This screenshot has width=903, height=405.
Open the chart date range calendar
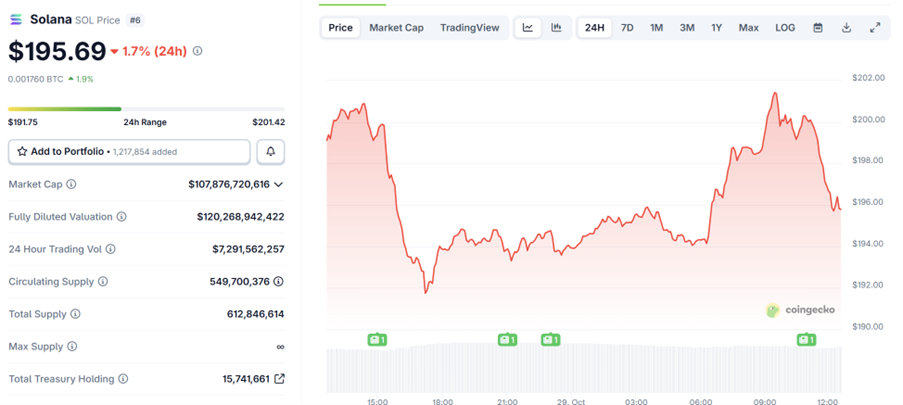coord(818,28)
